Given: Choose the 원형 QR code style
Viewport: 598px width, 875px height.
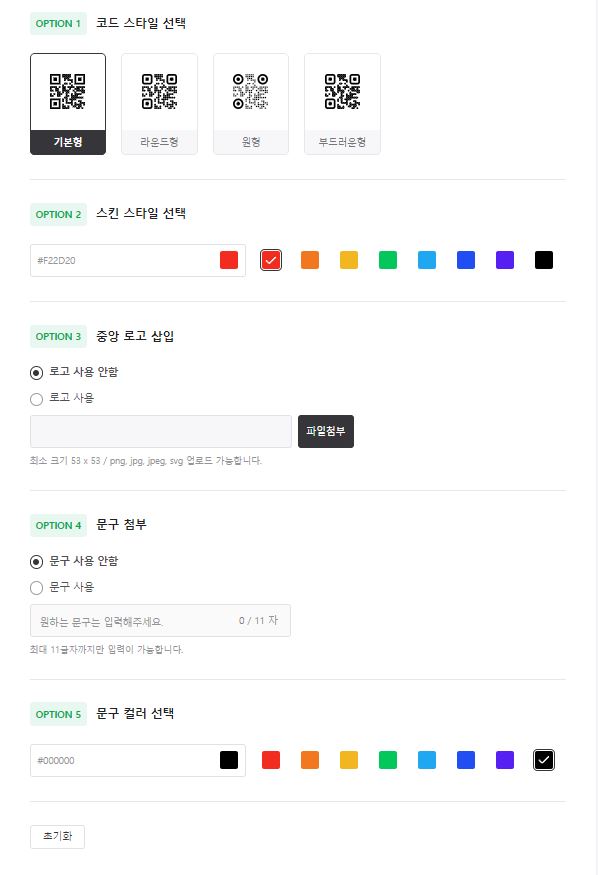Looking at the screenshot, I should point(251,101).
